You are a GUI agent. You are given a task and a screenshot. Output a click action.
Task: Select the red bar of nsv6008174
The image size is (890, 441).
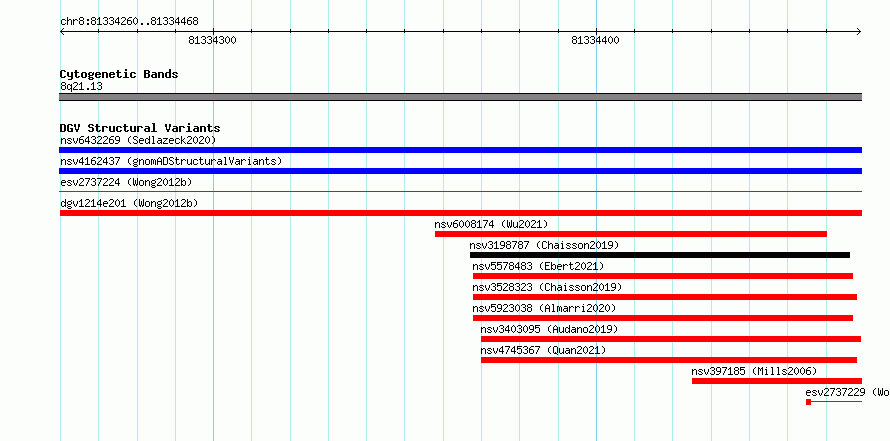pyautogui.click(x=631, y=234)
